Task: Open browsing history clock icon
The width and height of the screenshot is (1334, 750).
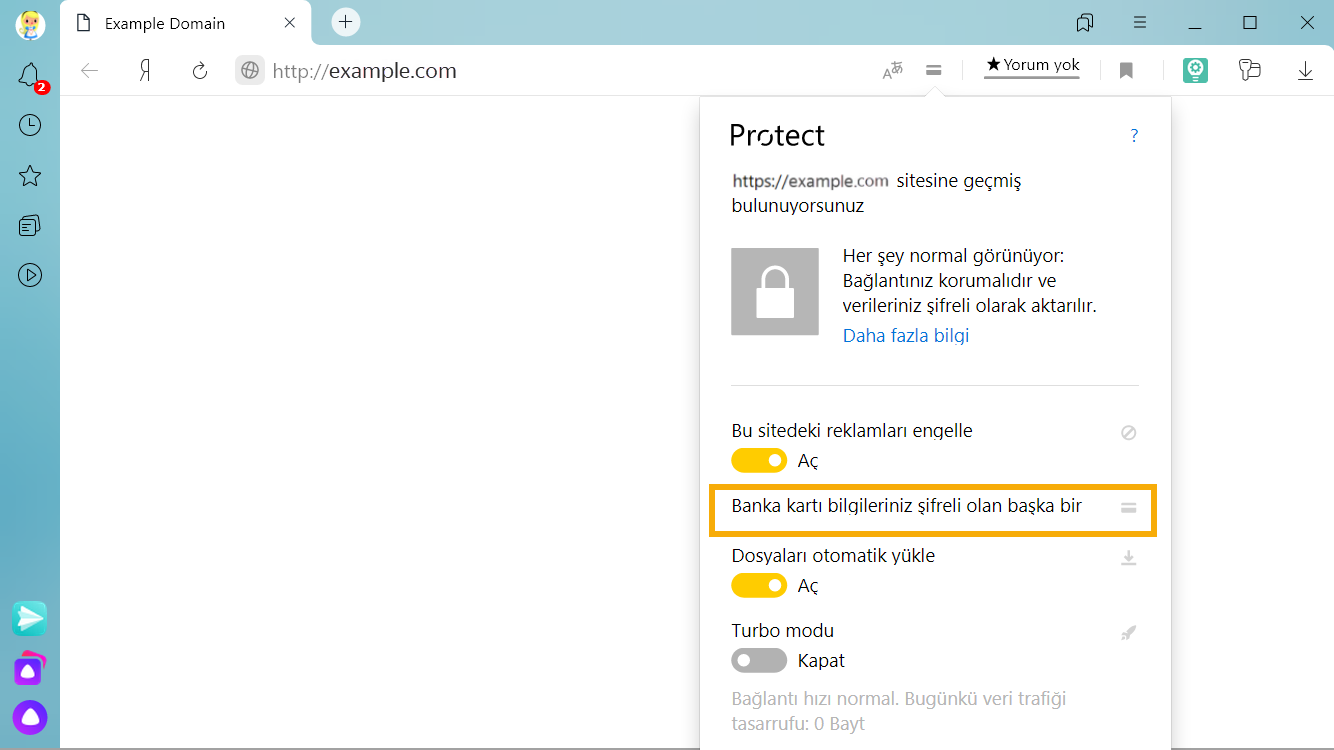Action: click(x=30, y=125)
